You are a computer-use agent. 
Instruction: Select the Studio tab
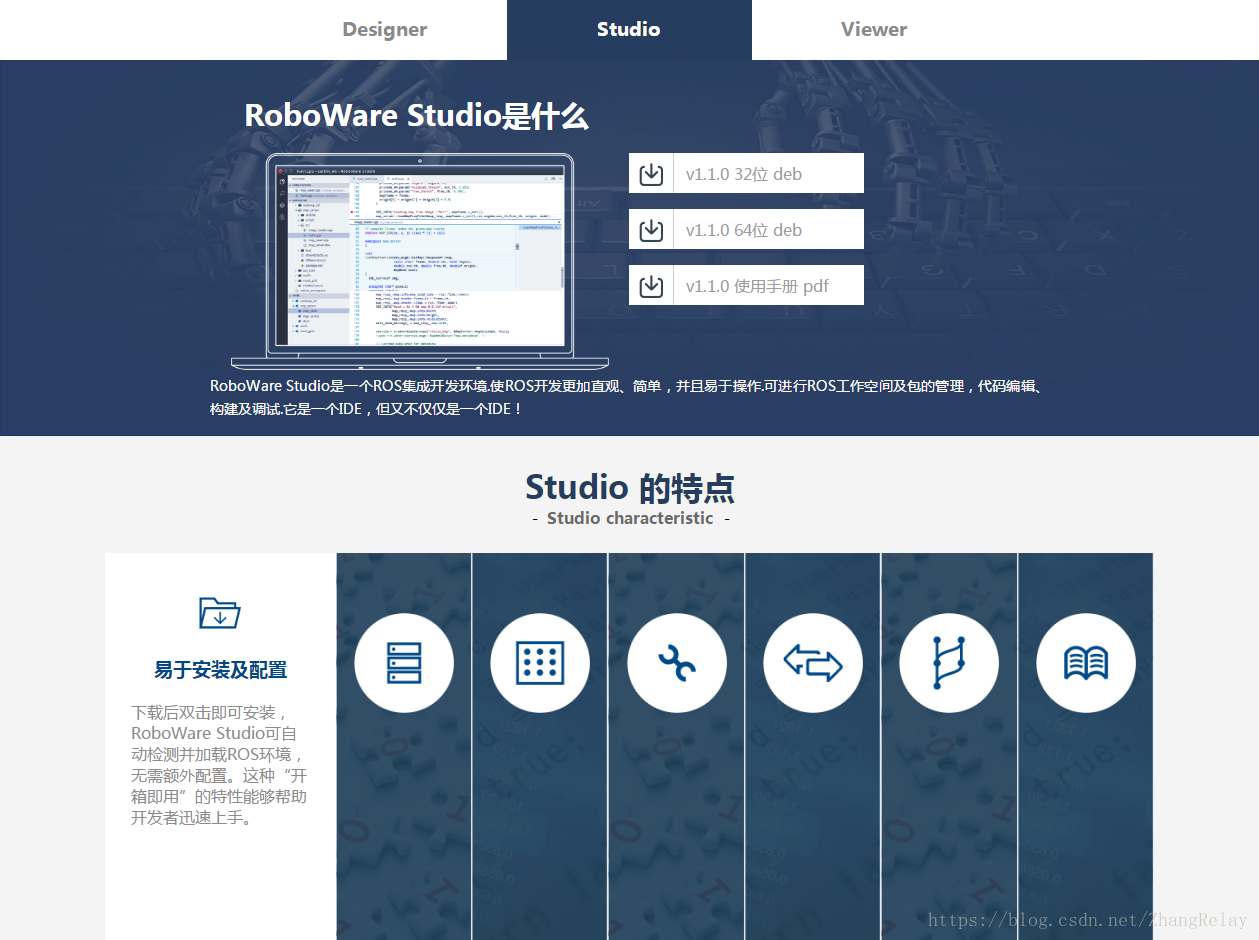[x=629, y=30]
